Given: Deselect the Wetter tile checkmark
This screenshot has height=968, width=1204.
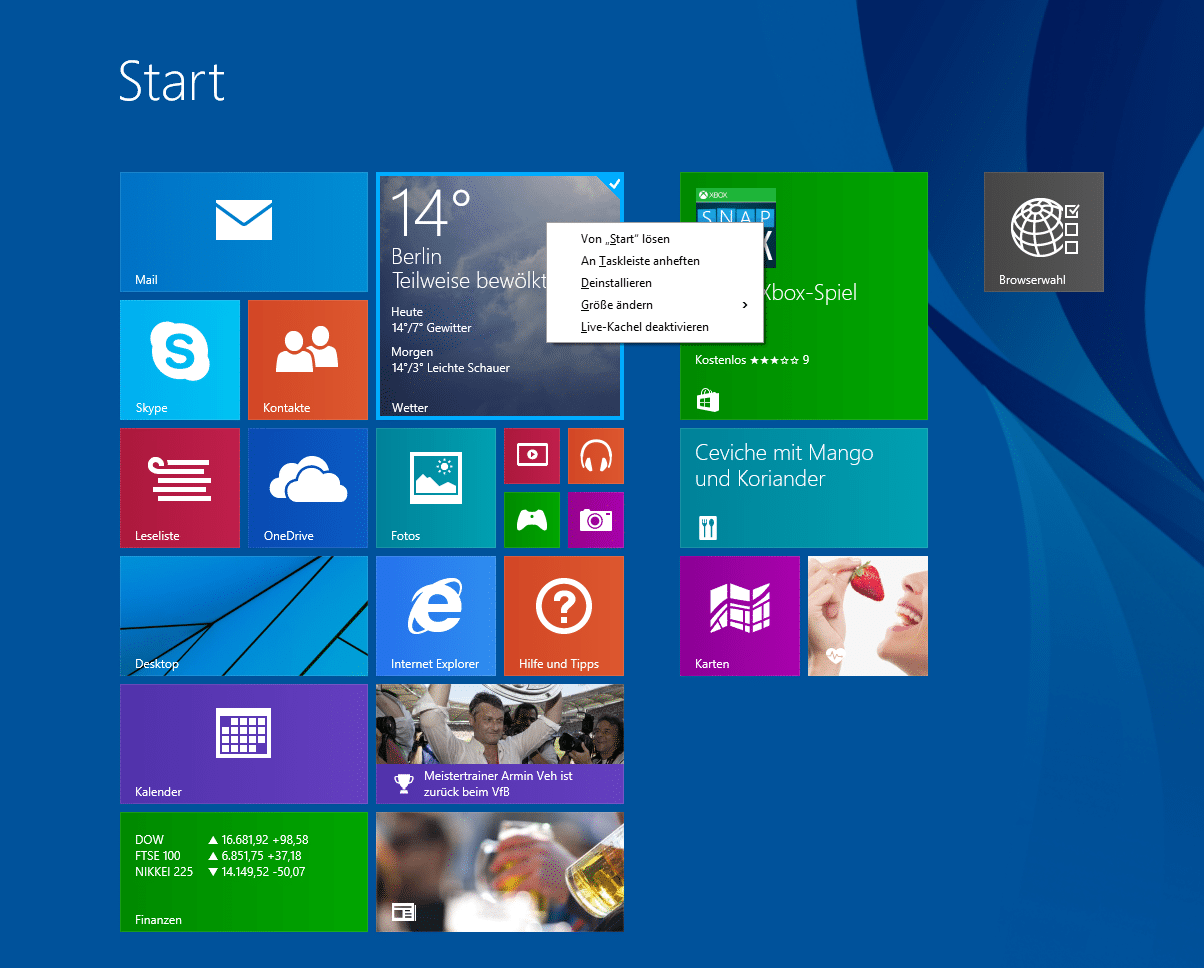Looking at the screenshot, I should tap(614, 184).
